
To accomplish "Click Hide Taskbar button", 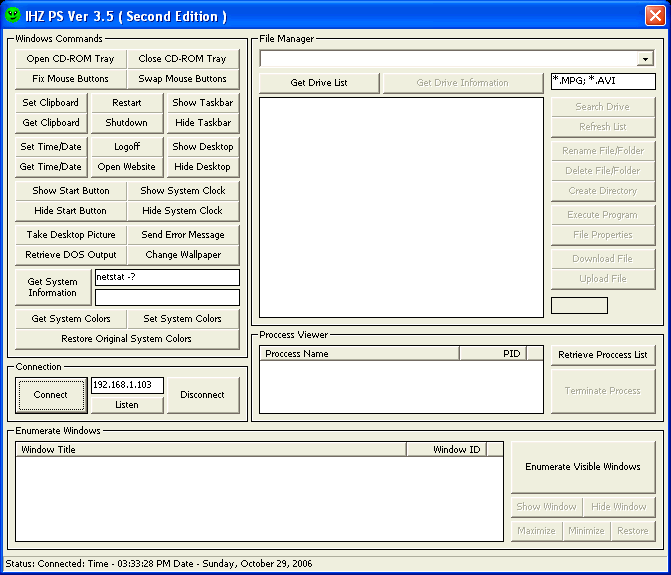I will tap(202, 123).
